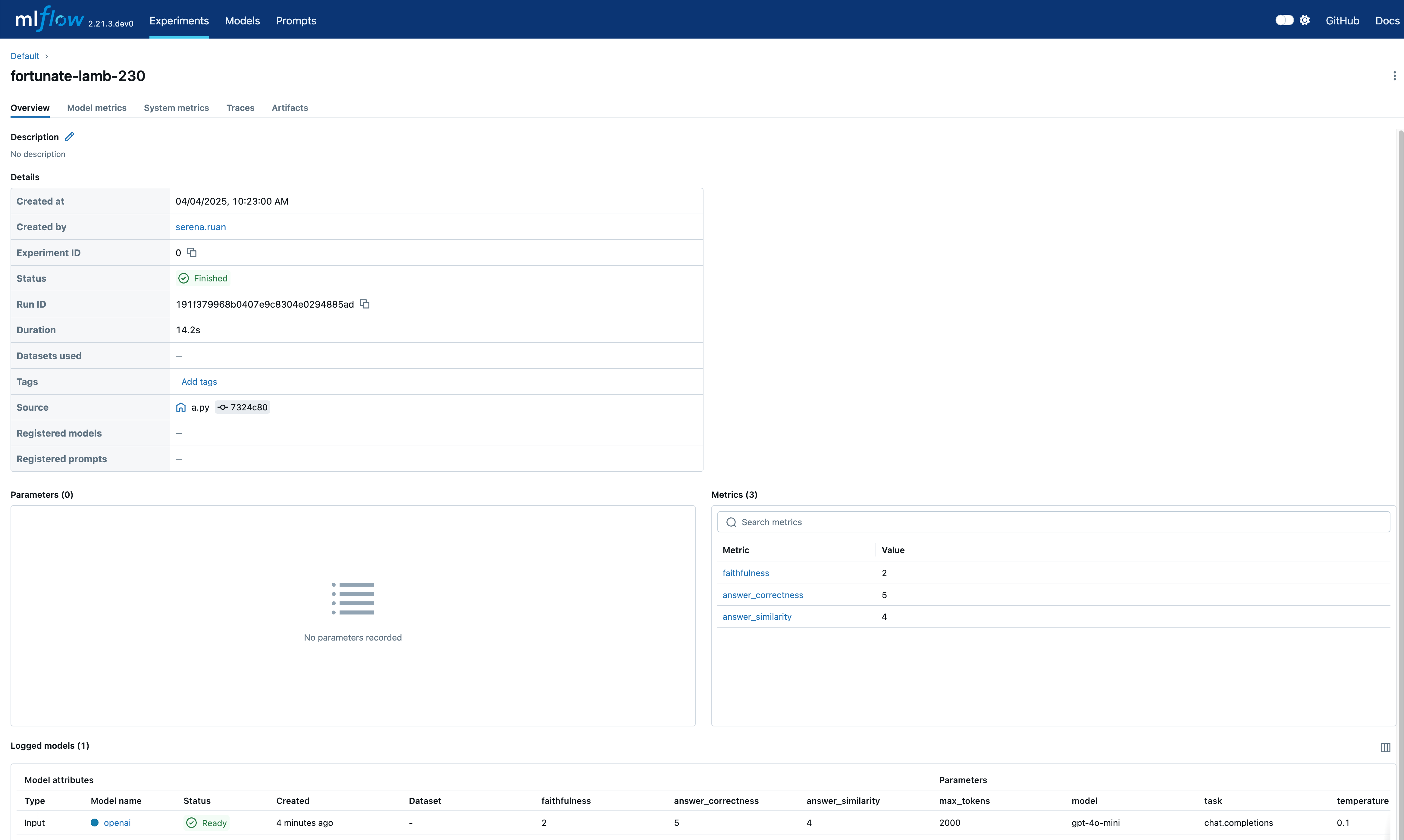Open the Artifacts tab
The image size is (1404, 840).
pyautogui.click(x=290, y=108)
